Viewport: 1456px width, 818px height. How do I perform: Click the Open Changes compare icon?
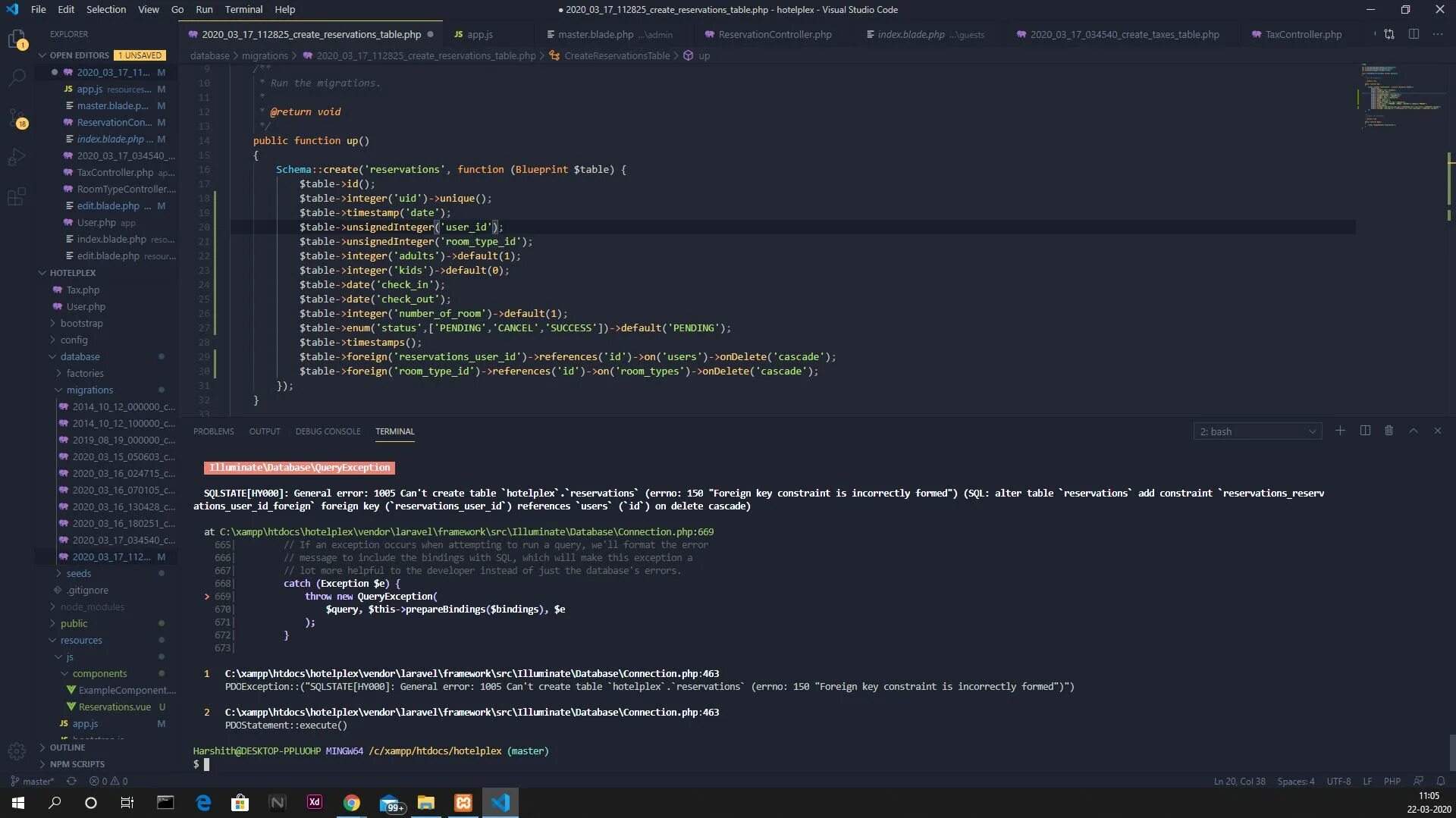click(1389, 34)
